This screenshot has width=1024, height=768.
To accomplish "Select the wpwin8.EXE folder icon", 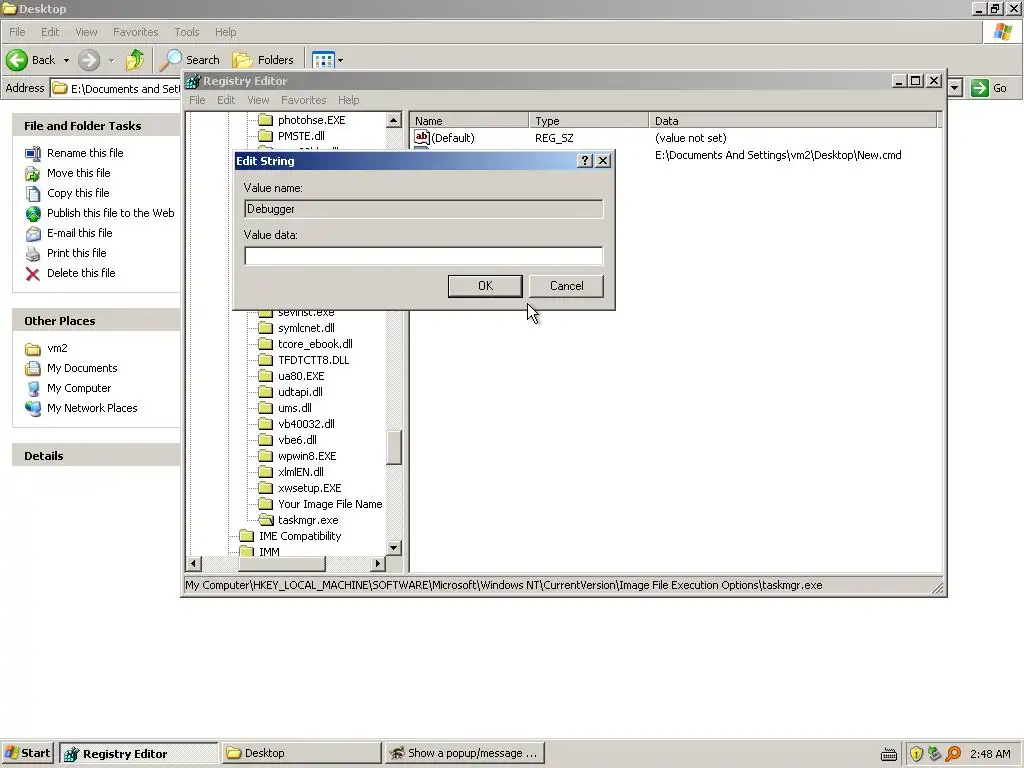I will 265,456.
